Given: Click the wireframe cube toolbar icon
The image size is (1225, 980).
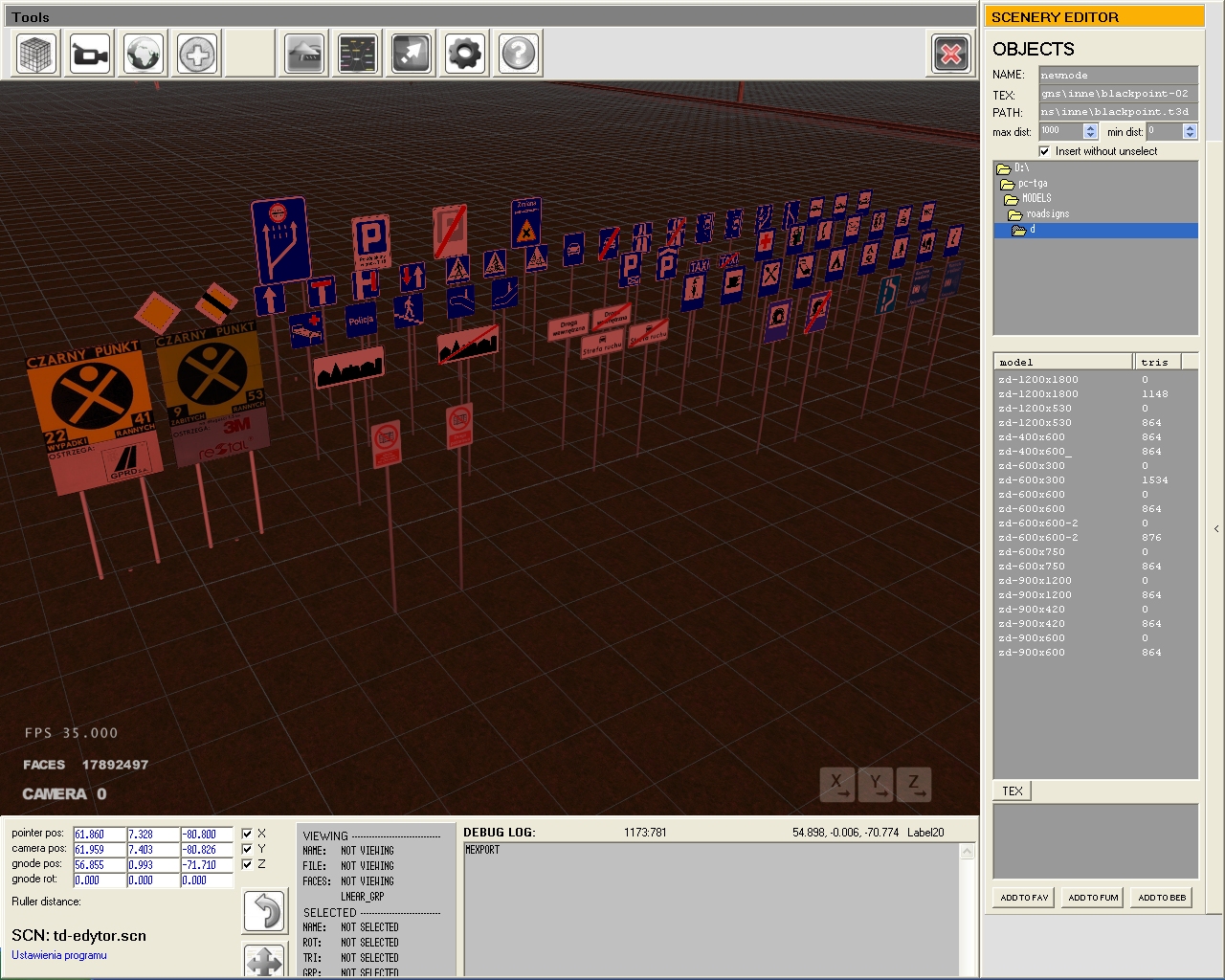Looking at the screenshot, I should pyautogui.click(x=37, y=54).
